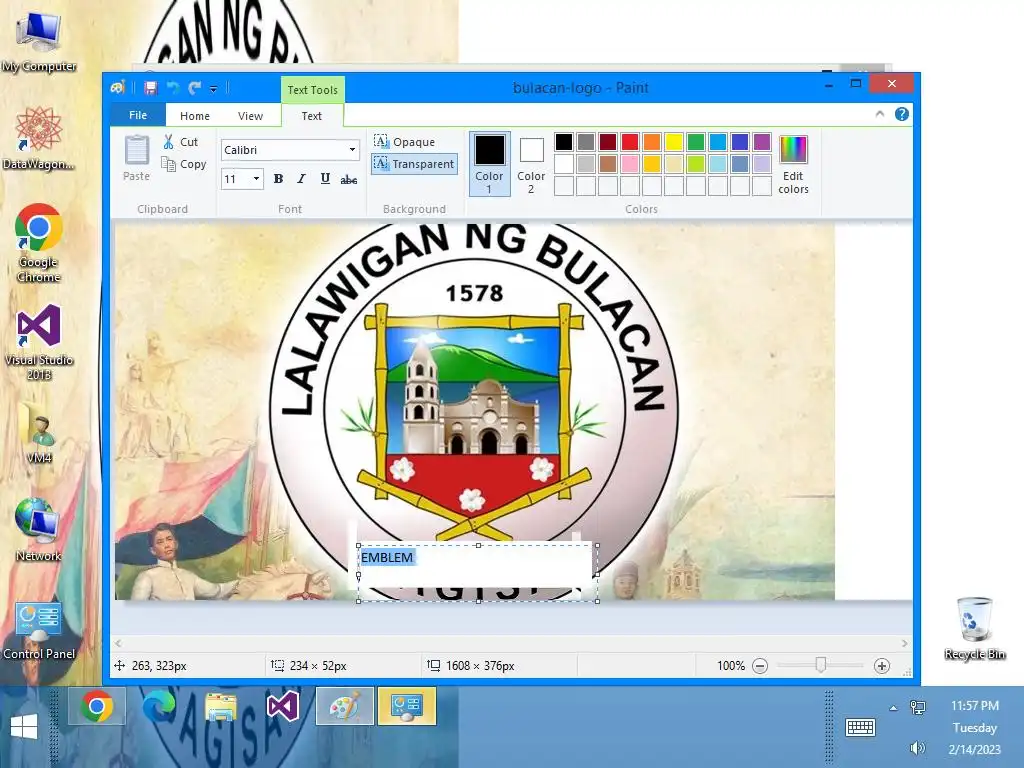This screenshot has height=768, width=1024.
Task: Open the font size dropdown
Action: [x=257, y=179]
